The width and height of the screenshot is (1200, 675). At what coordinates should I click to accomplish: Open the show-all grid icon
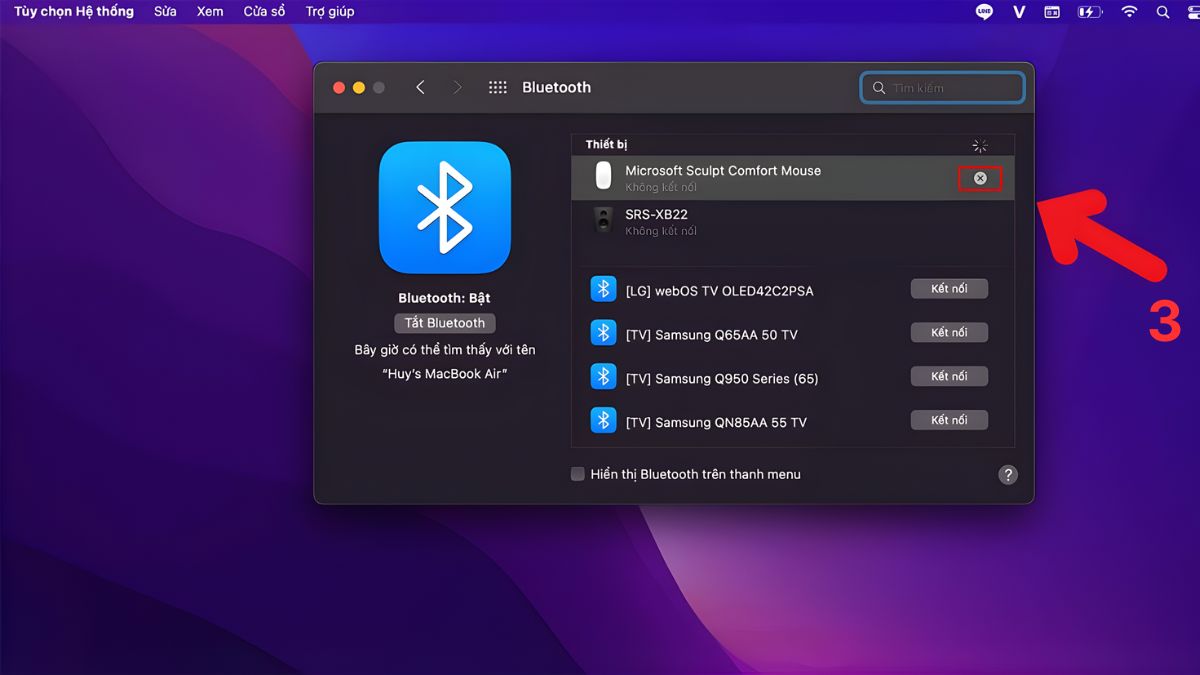point(497,88)
